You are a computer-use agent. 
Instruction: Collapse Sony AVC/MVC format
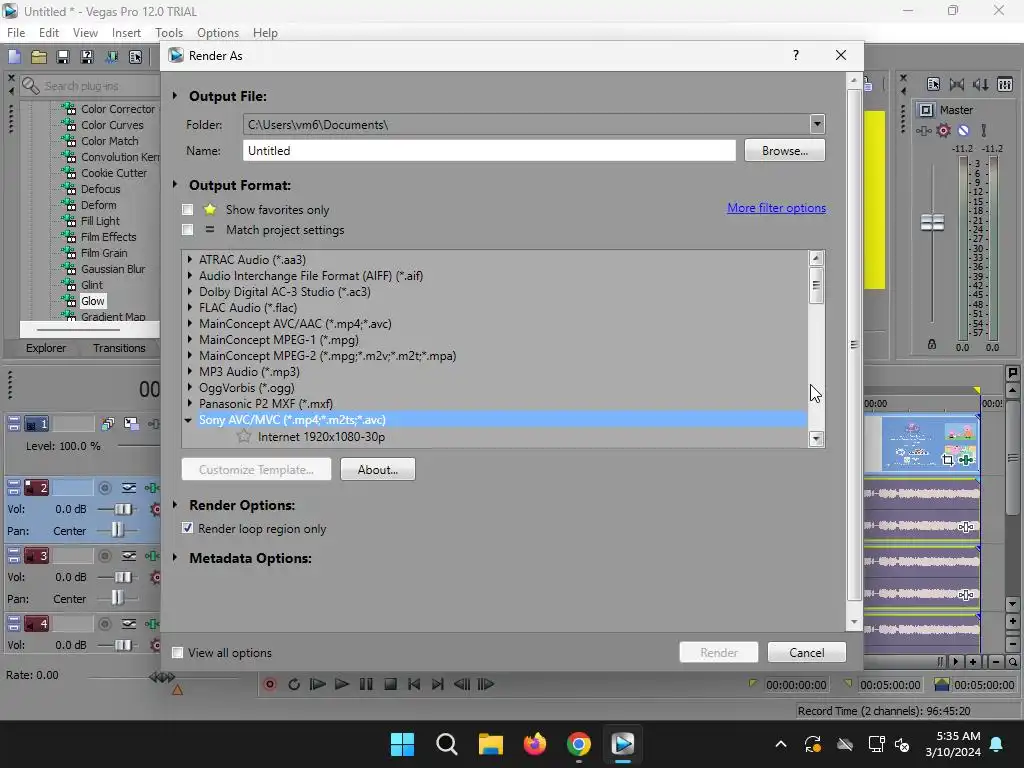[189, 420]
